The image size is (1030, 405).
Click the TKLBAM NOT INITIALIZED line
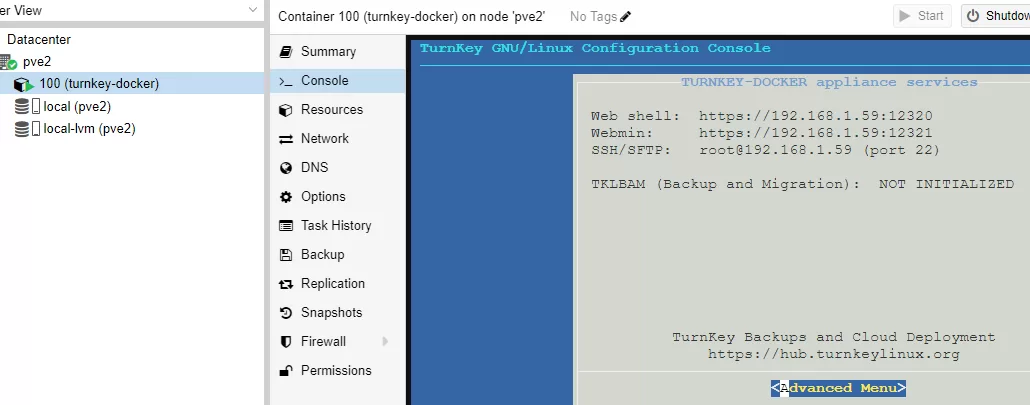pos(803,184)
